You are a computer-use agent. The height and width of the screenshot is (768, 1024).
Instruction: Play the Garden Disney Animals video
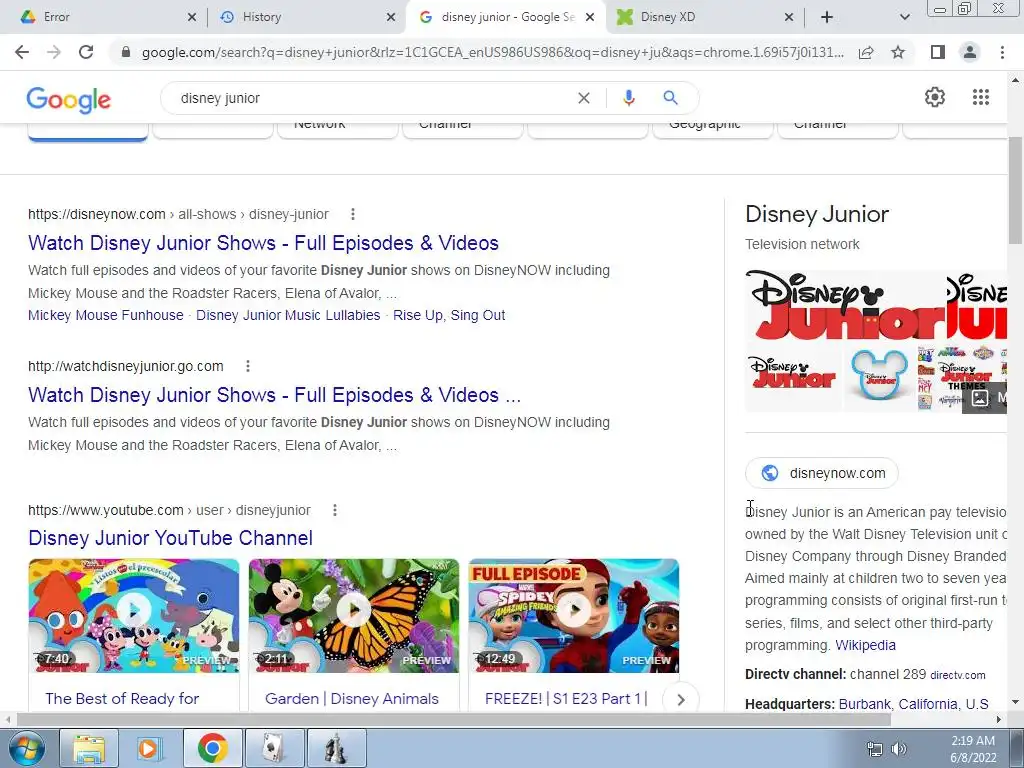coord(353,616)
